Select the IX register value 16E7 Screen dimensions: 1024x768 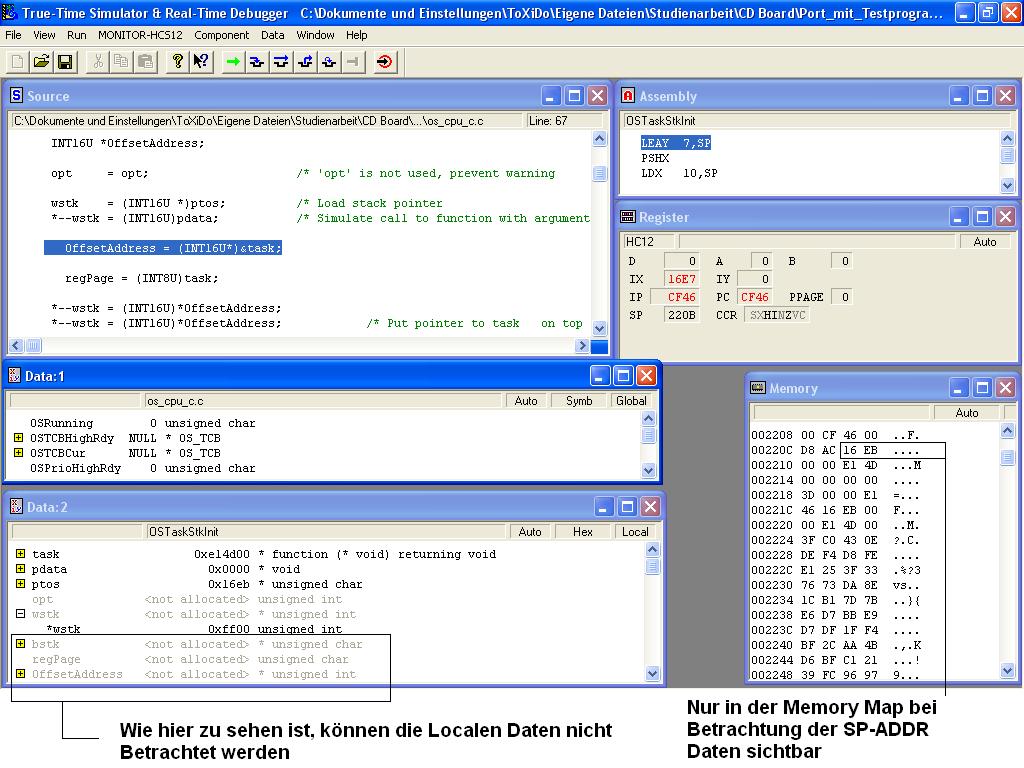pyautogui.click(x=681, y=279)
